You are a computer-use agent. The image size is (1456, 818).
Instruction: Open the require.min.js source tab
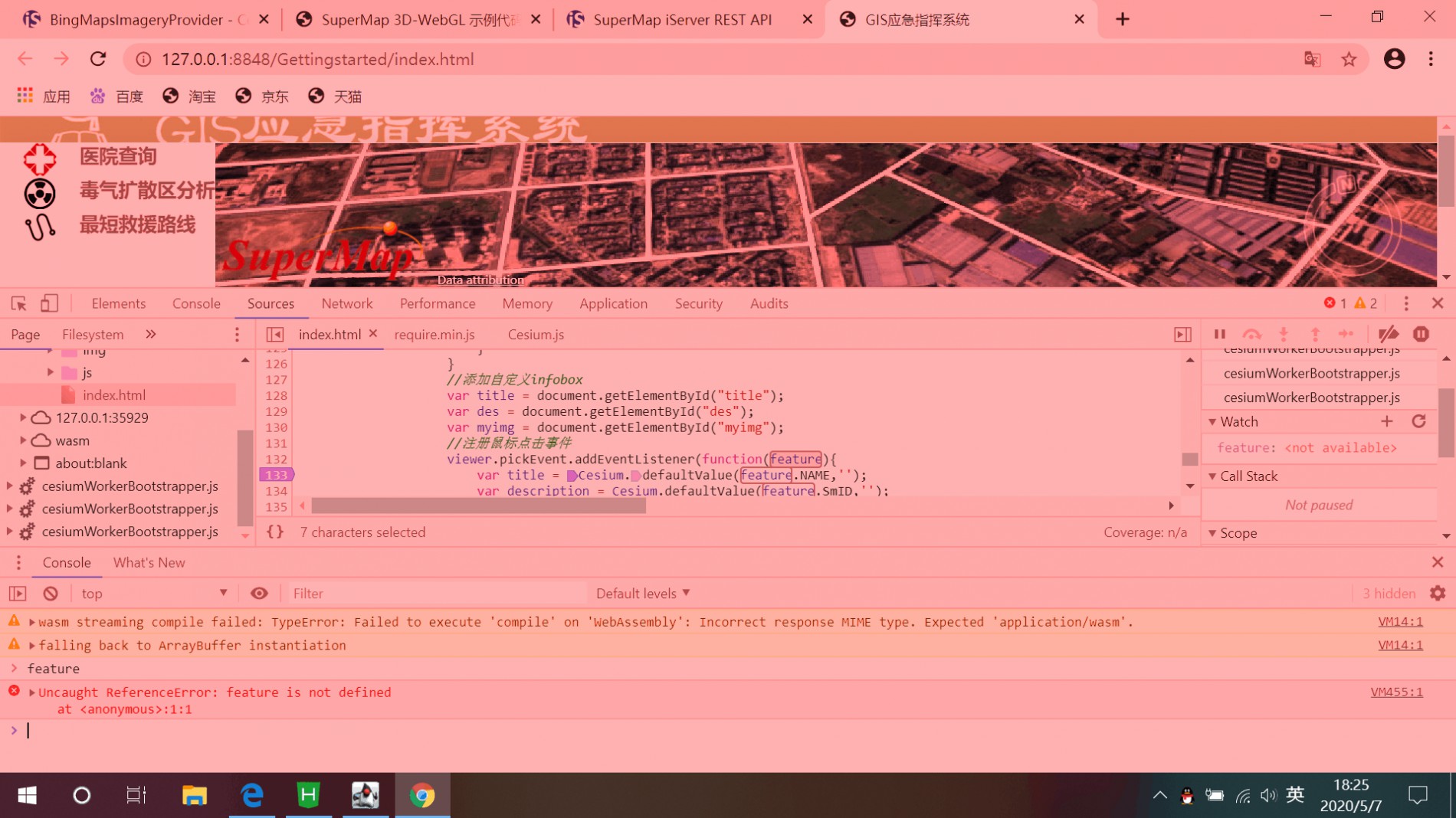pyautogui.click(x=435, y=335)
